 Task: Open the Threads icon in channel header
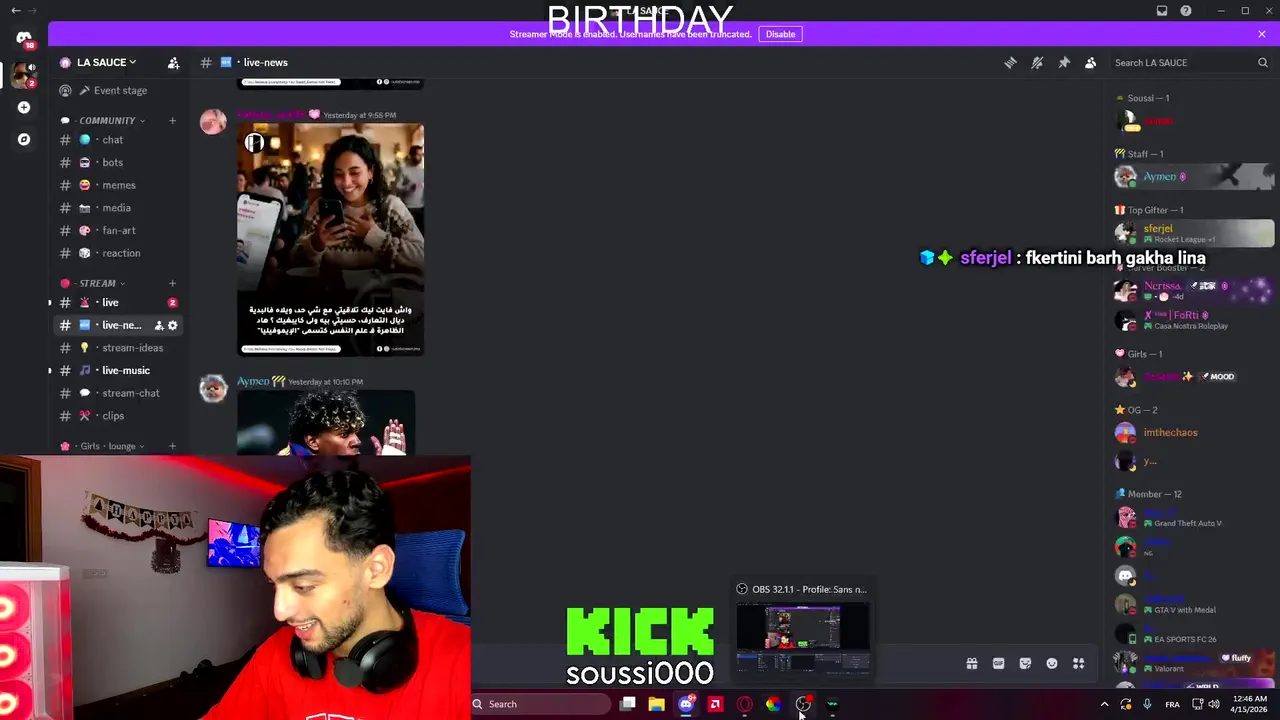coord(1010,63)
